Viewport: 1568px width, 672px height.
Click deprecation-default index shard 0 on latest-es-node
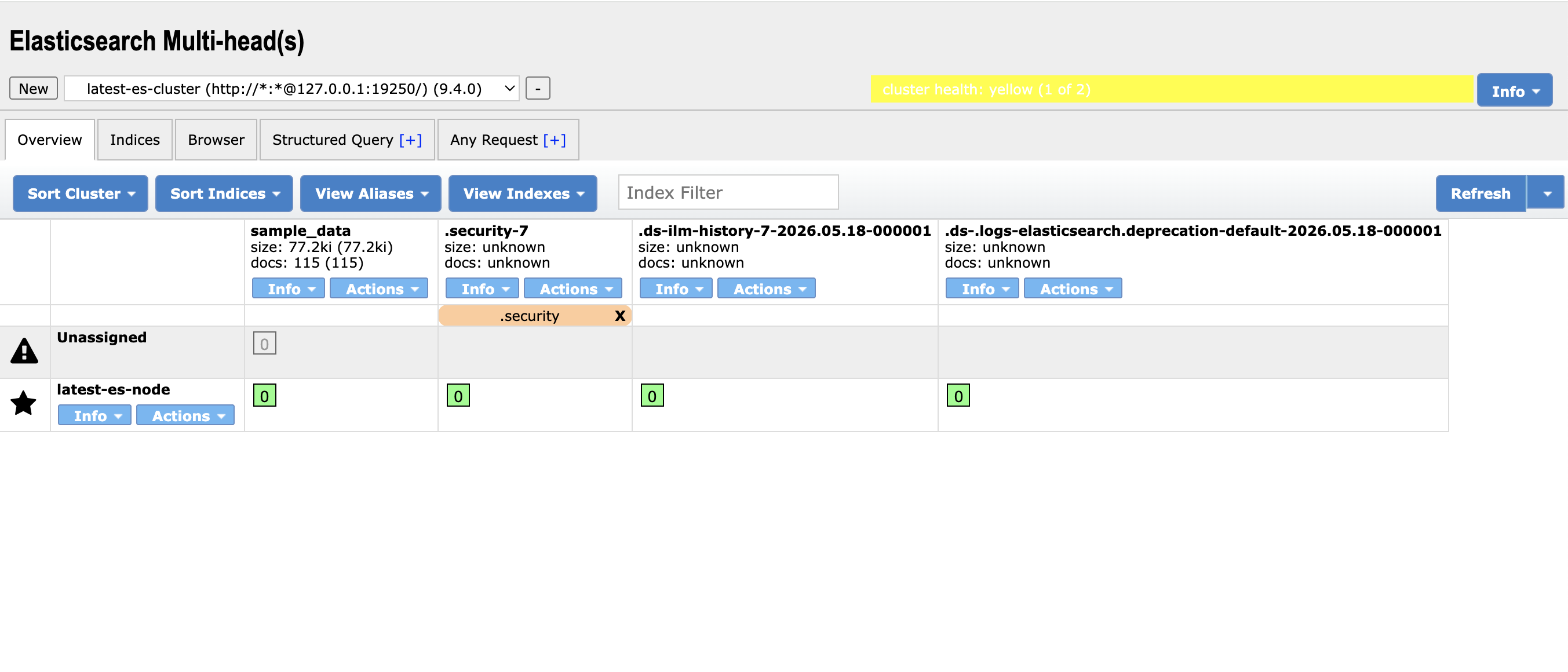pyautogui.click(x=958, y=396)
